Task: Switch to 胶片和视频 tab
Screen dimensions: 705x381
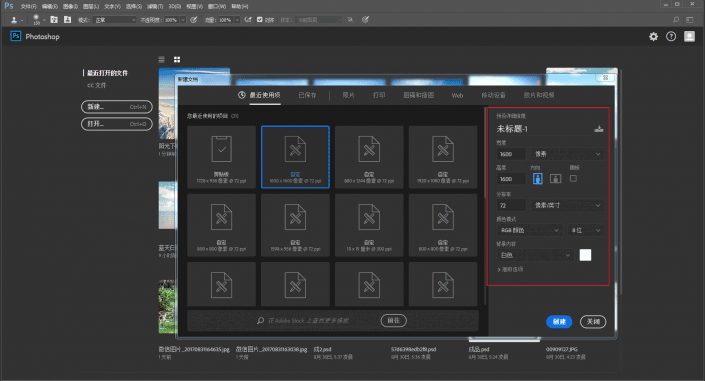Action: click(539, 95)
